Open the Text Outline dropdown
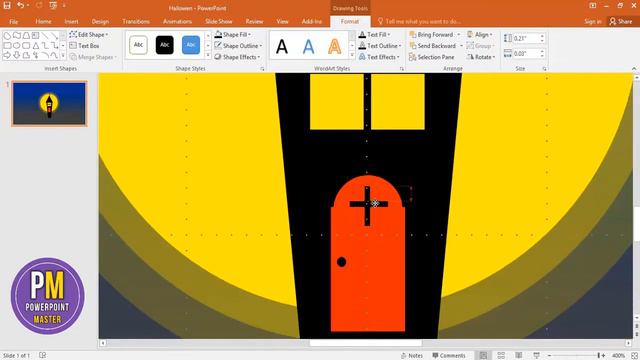 pyautogui.click(x=380, y=46)
